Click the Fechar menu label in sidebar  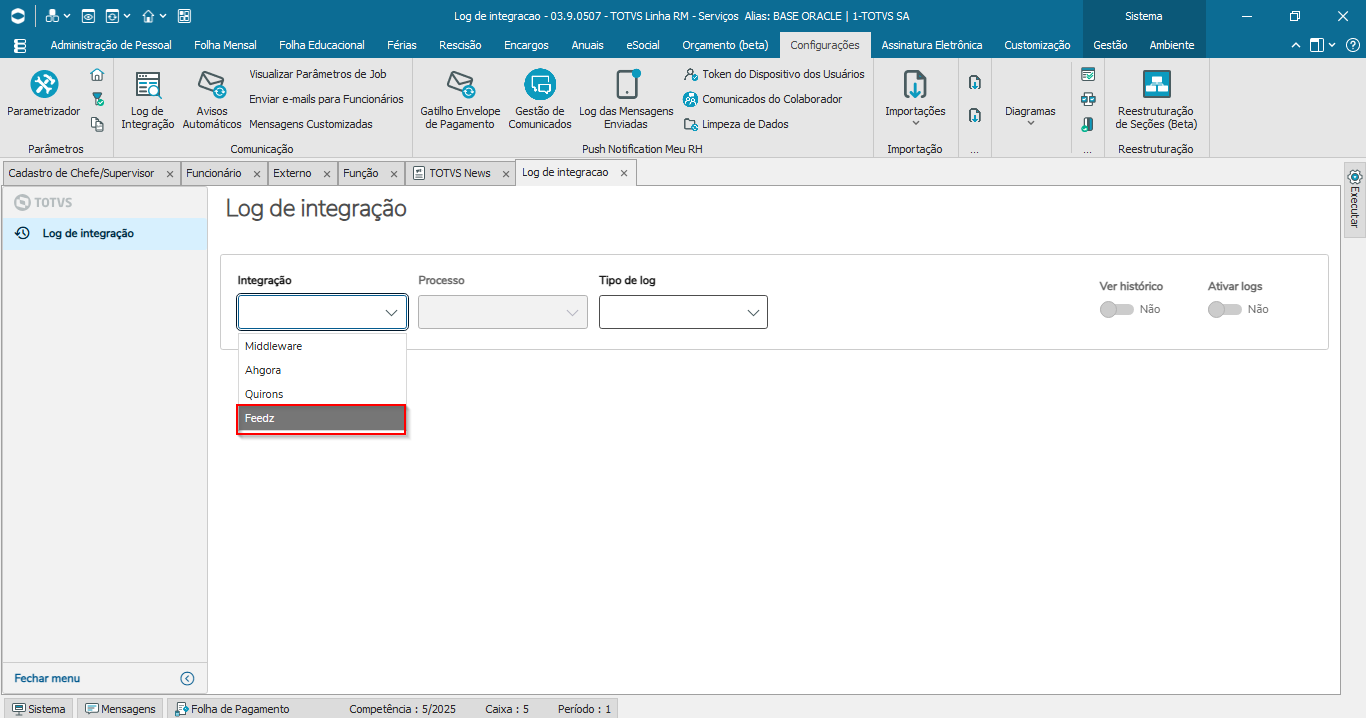[47, 678]
